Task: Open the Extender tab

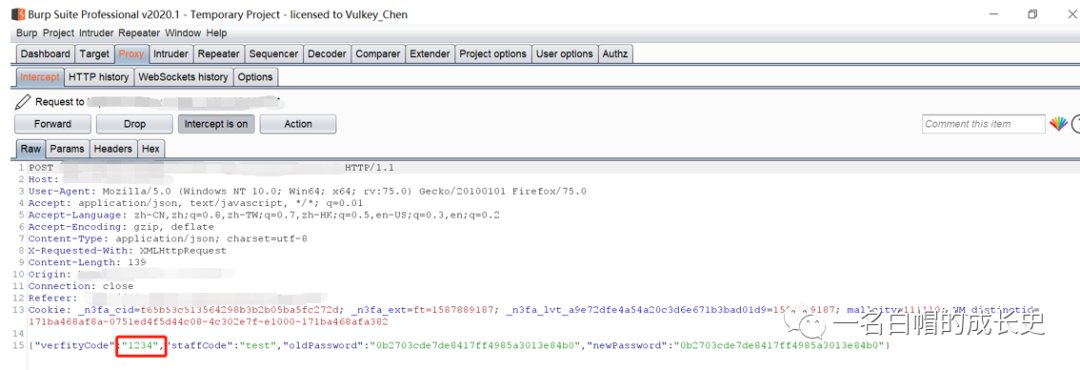Action: pos(430,54)
